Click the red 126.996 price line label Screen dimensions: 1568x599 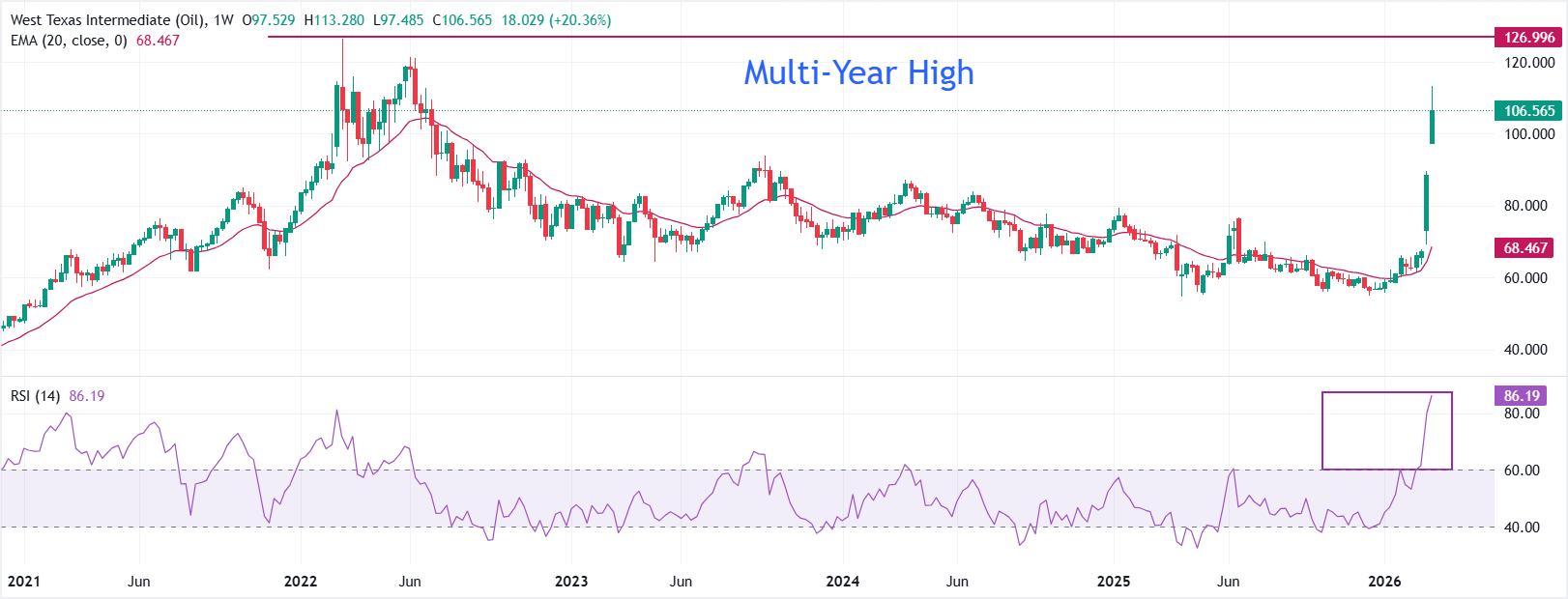[x=1529, y=38]
